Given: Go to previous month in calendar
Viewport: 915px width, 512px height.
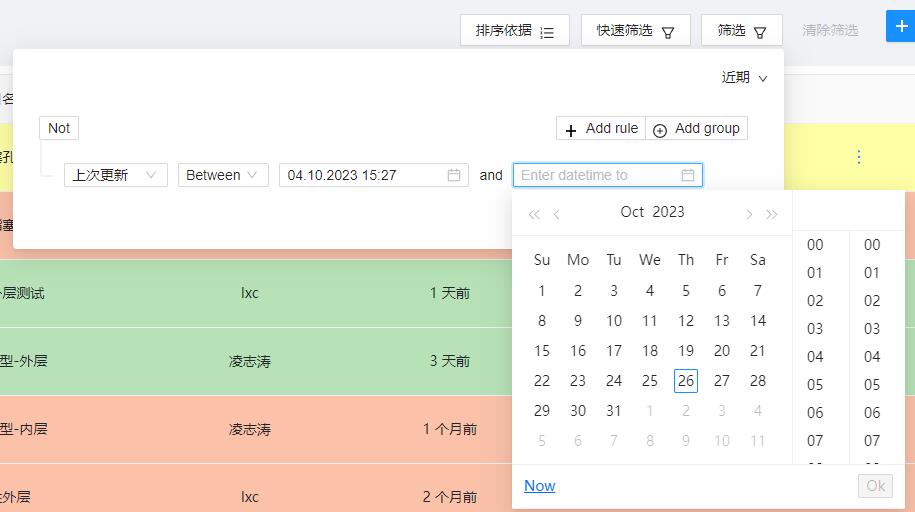Looking at the screenshot, I should (557, 214).
